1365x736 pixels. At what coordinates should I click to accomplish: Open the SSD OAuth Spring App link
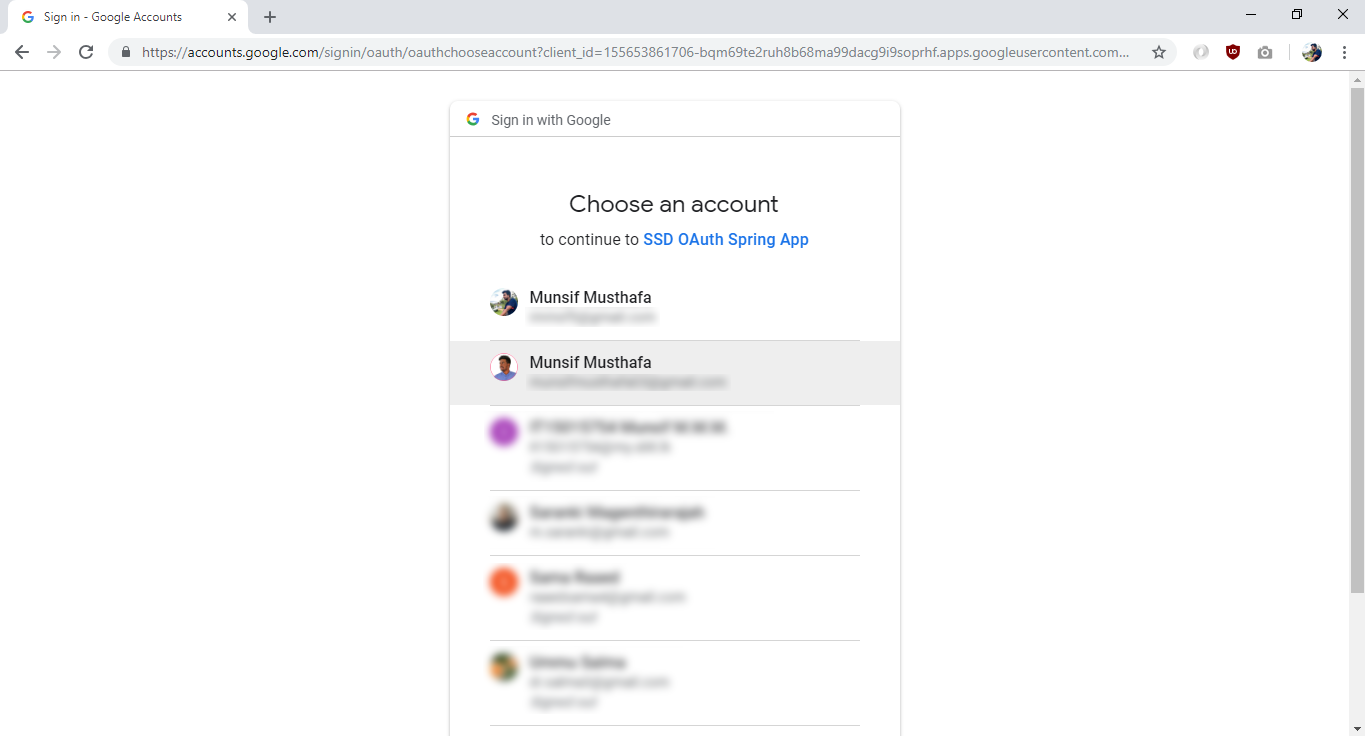(x=726, y=239)
